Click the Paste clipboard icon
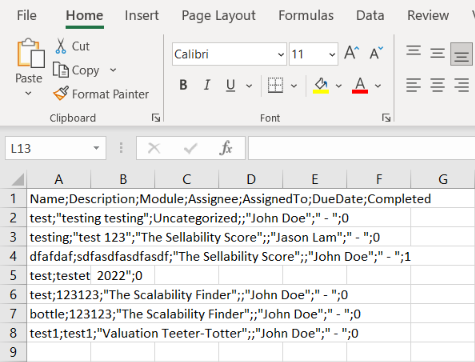475x362 pixels. pos(31,53)
